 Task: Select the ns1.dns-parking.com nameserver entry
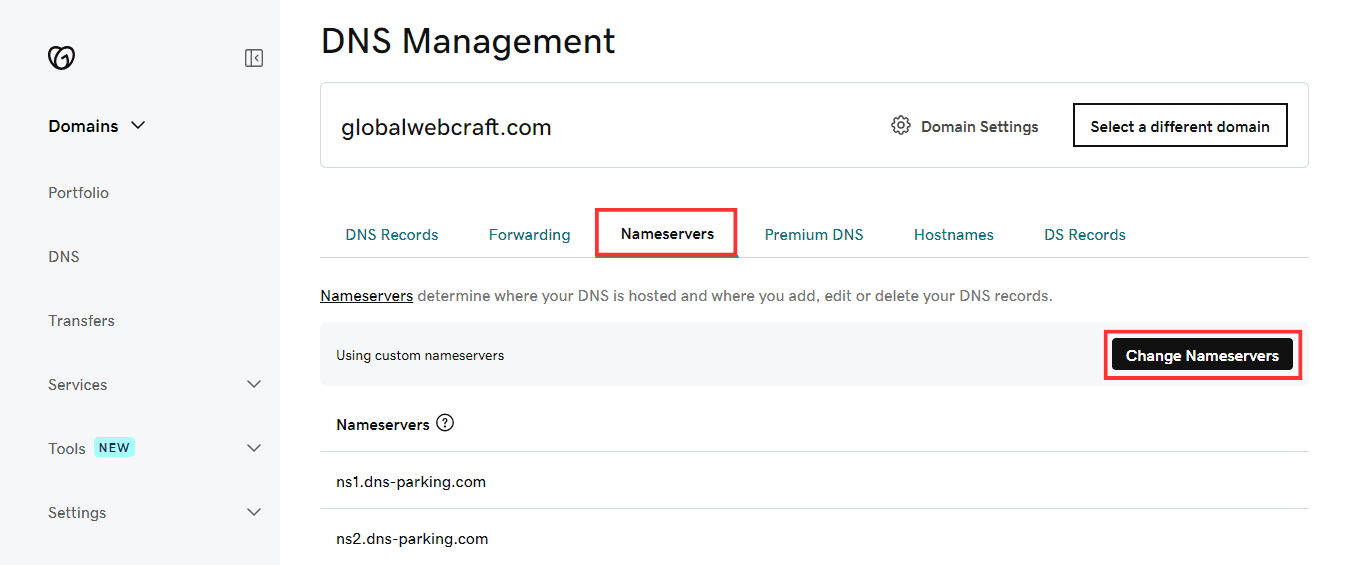[411, 482]
